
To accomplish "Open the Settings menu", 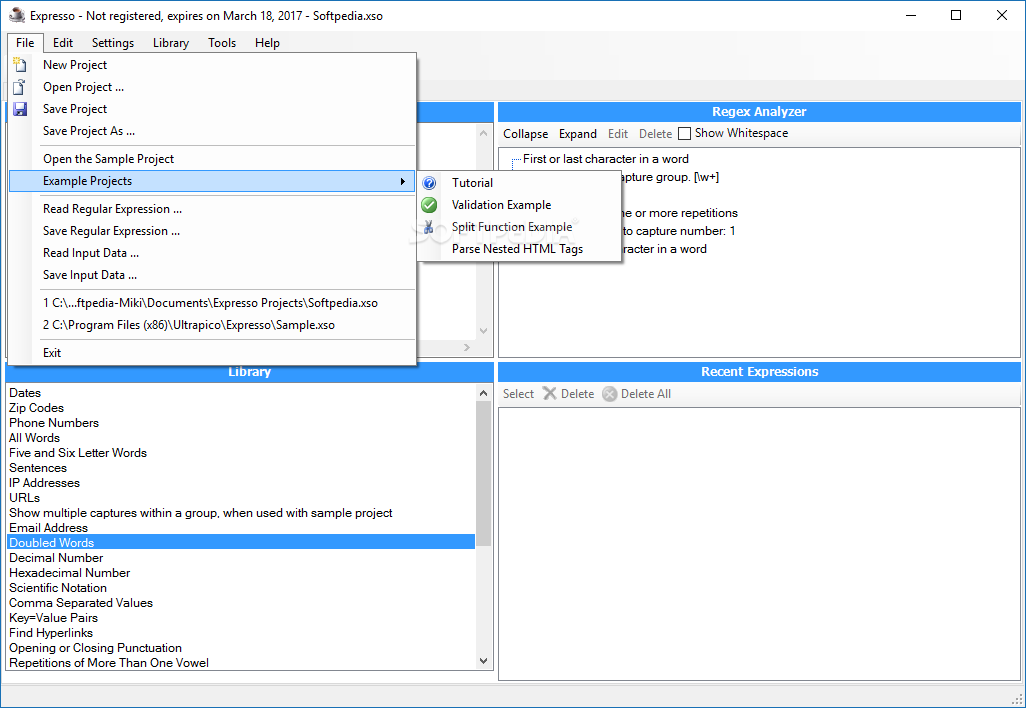I will [x=113, y=43].
